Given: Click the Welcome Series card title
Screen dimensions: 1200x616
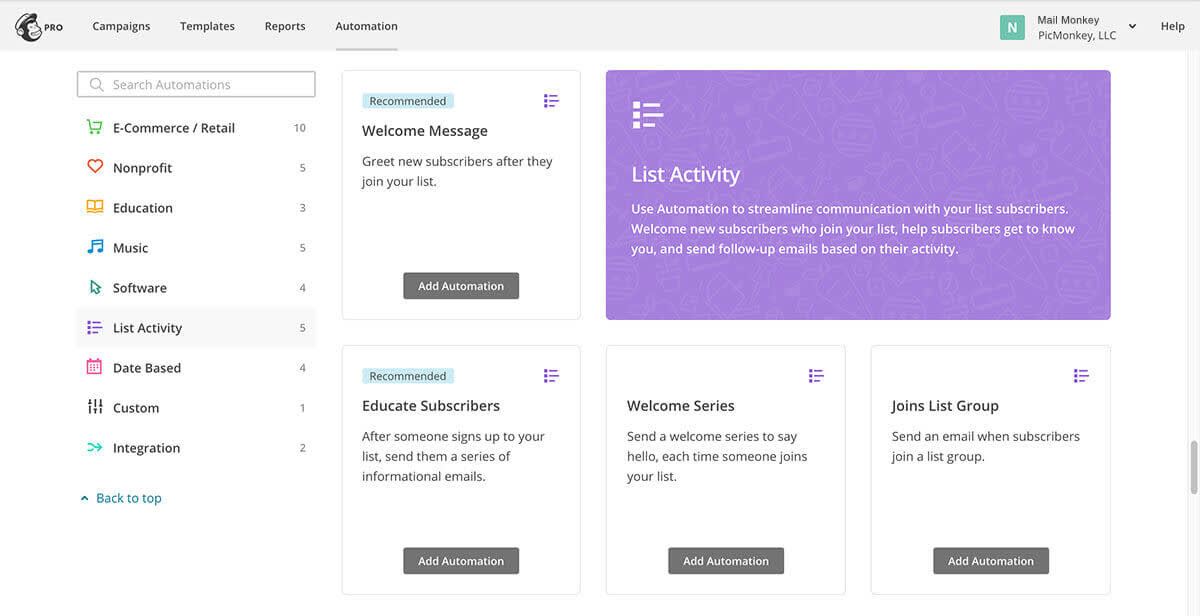Looking at the screenshot, I should [681, 406].
